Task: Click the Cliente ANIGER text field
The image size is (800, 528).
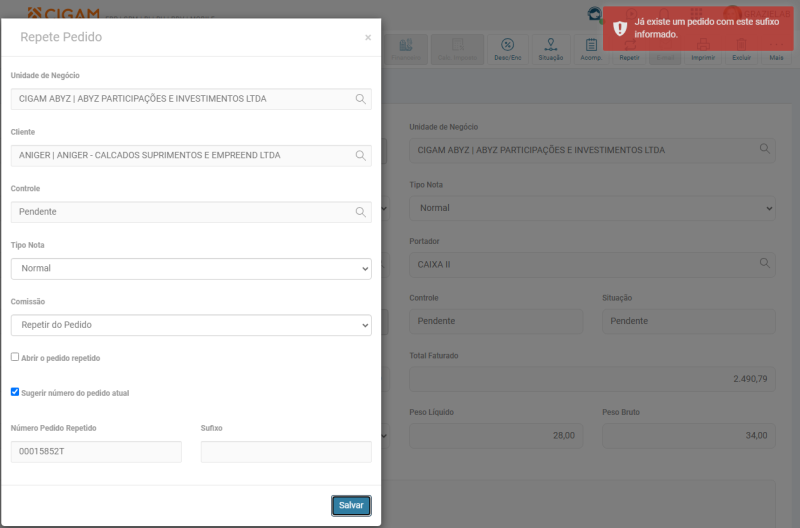Action: [191, 156]
